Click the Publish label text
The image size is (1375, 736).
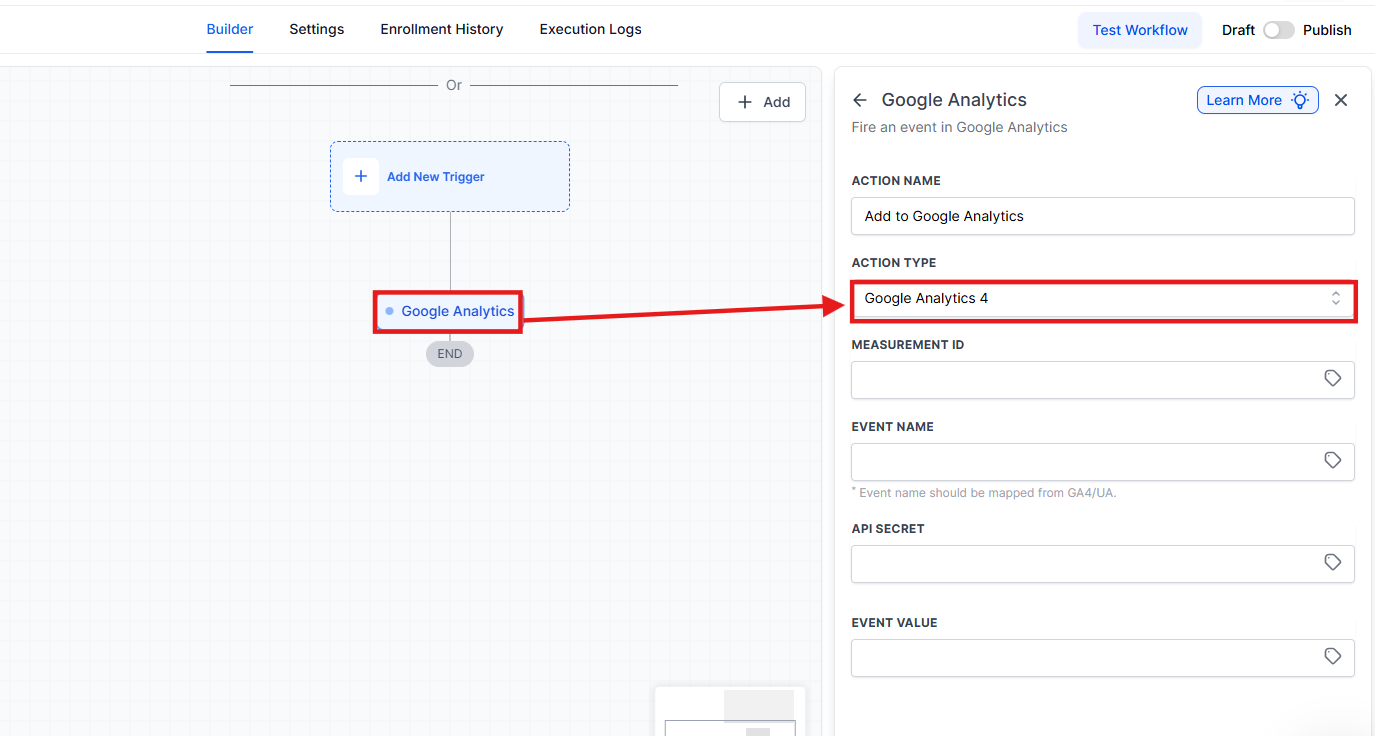point(1327,30)
